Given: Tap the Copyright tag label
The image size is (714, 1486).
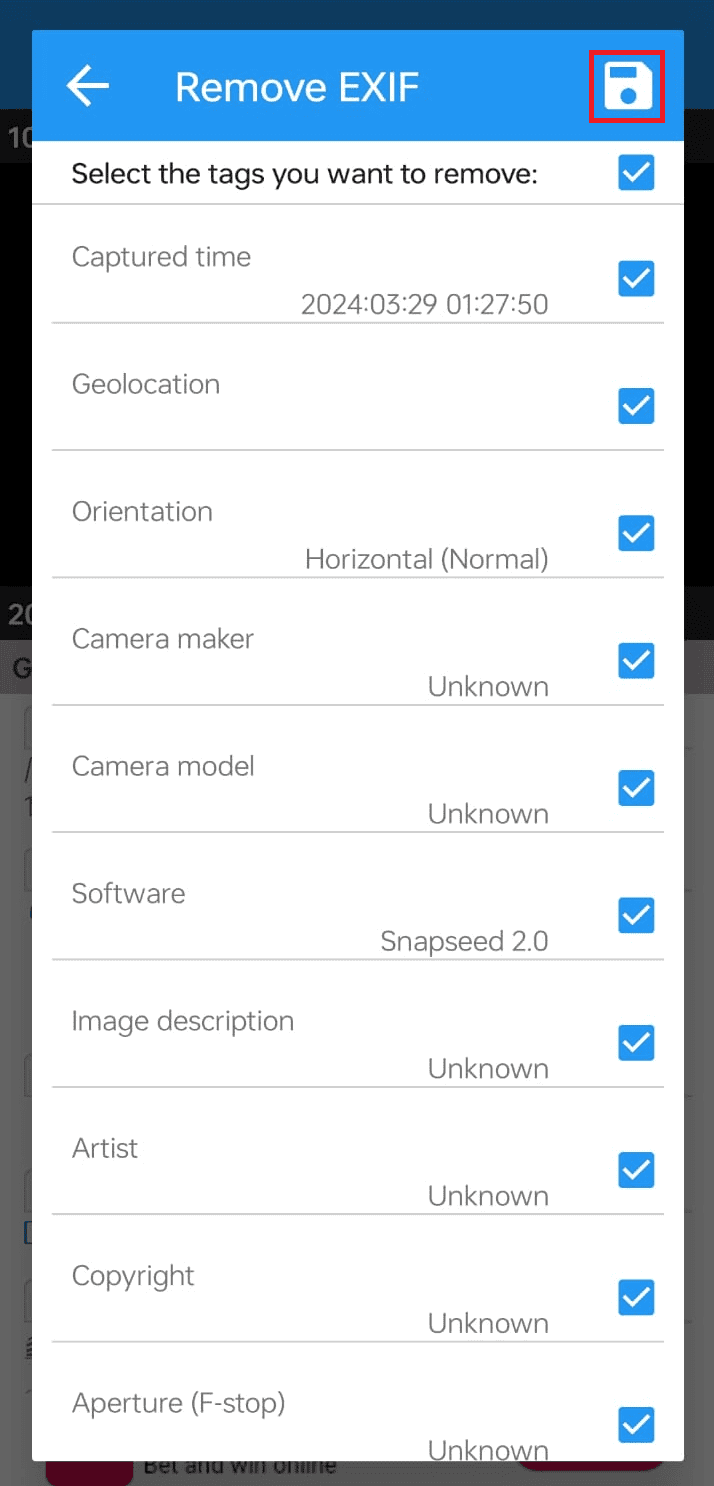Looking at the screenshot, I should (x=133, y=1276).
